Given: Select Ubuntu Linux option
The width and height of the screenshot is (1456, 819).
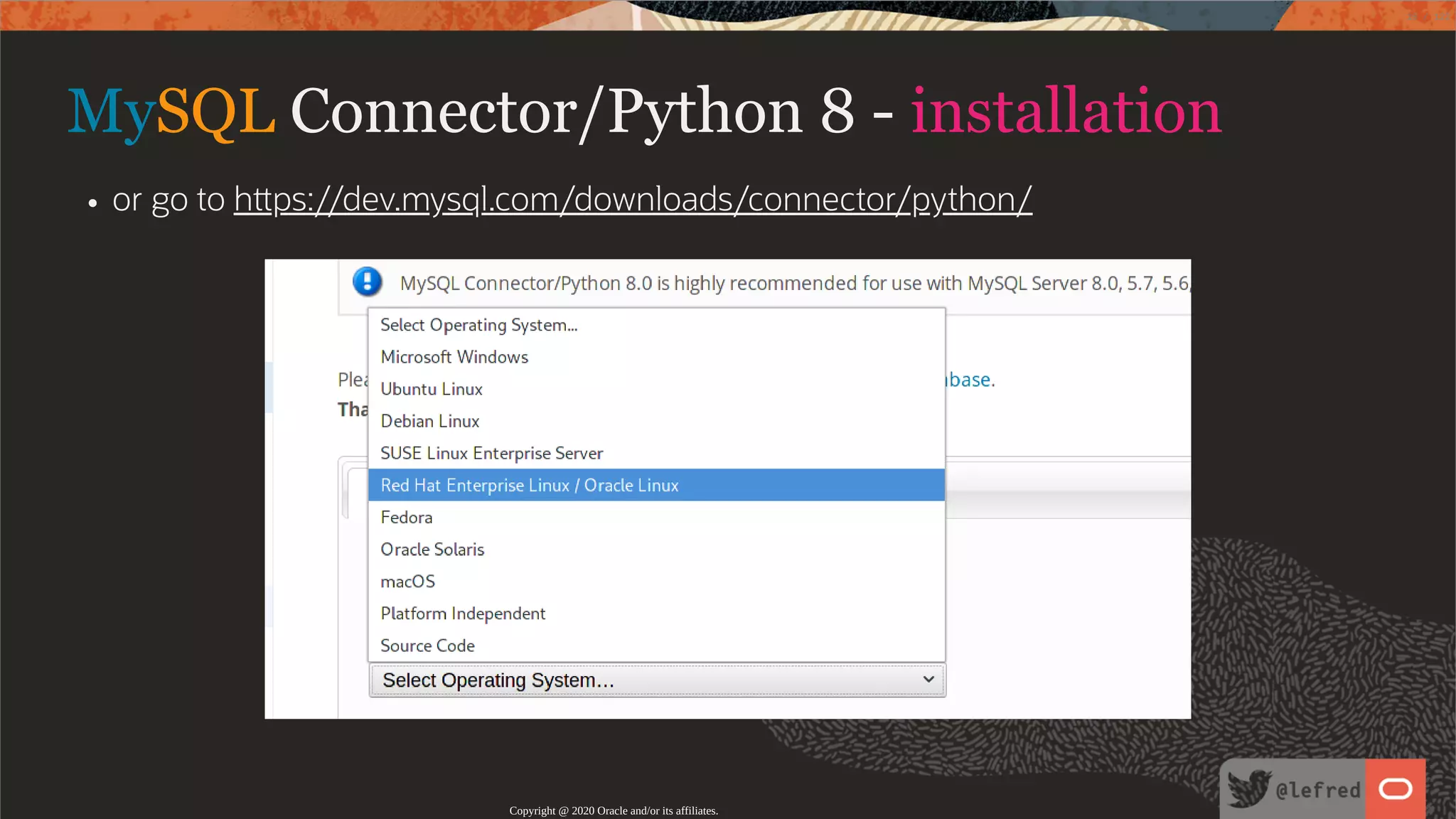Looking at the screenshot, I should 432,389.
